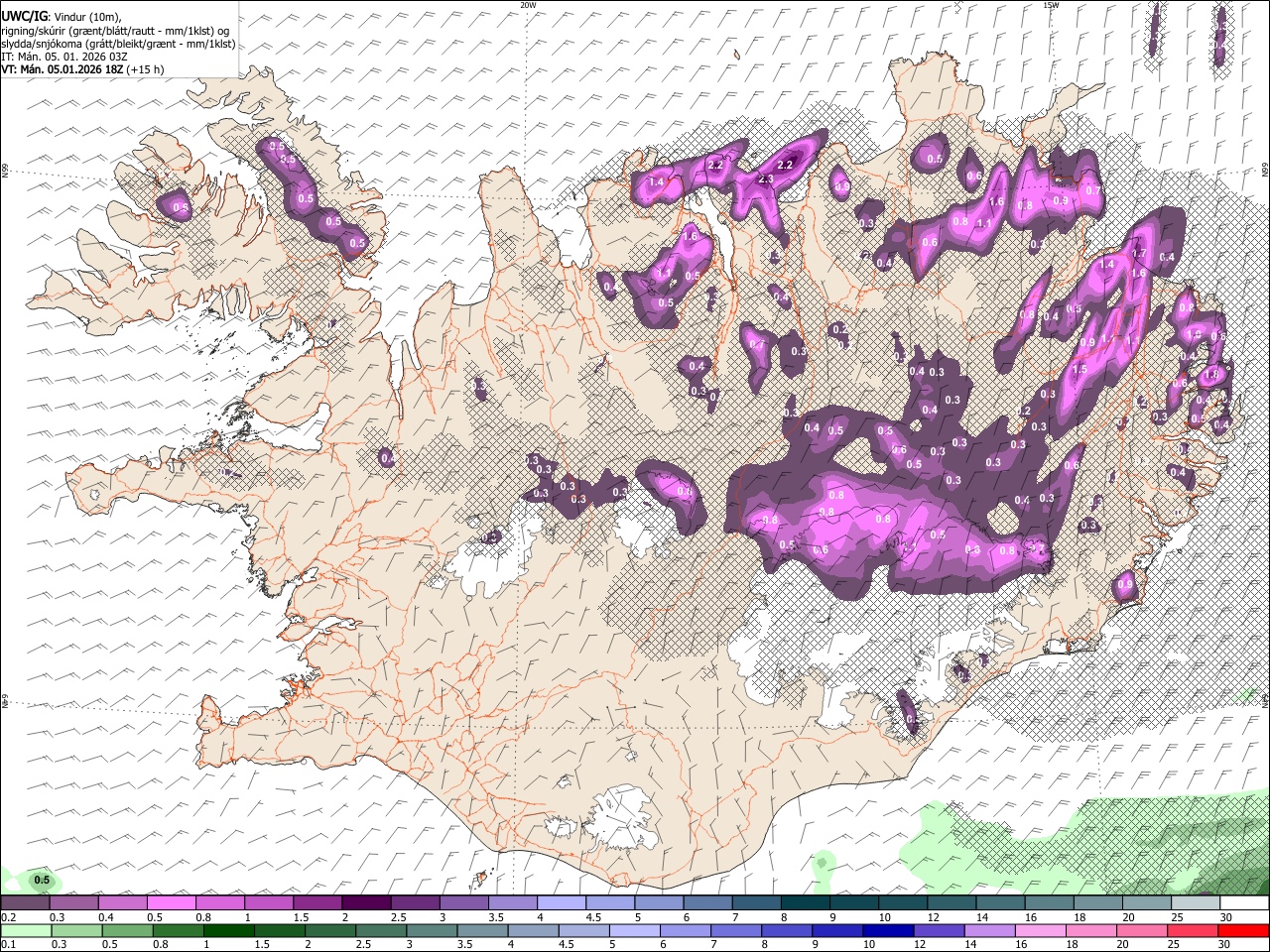The width and height of the screenshot is (1270, 952).
Task: Click the '0.2' label on the snow scale
Action: click(8, 917)
